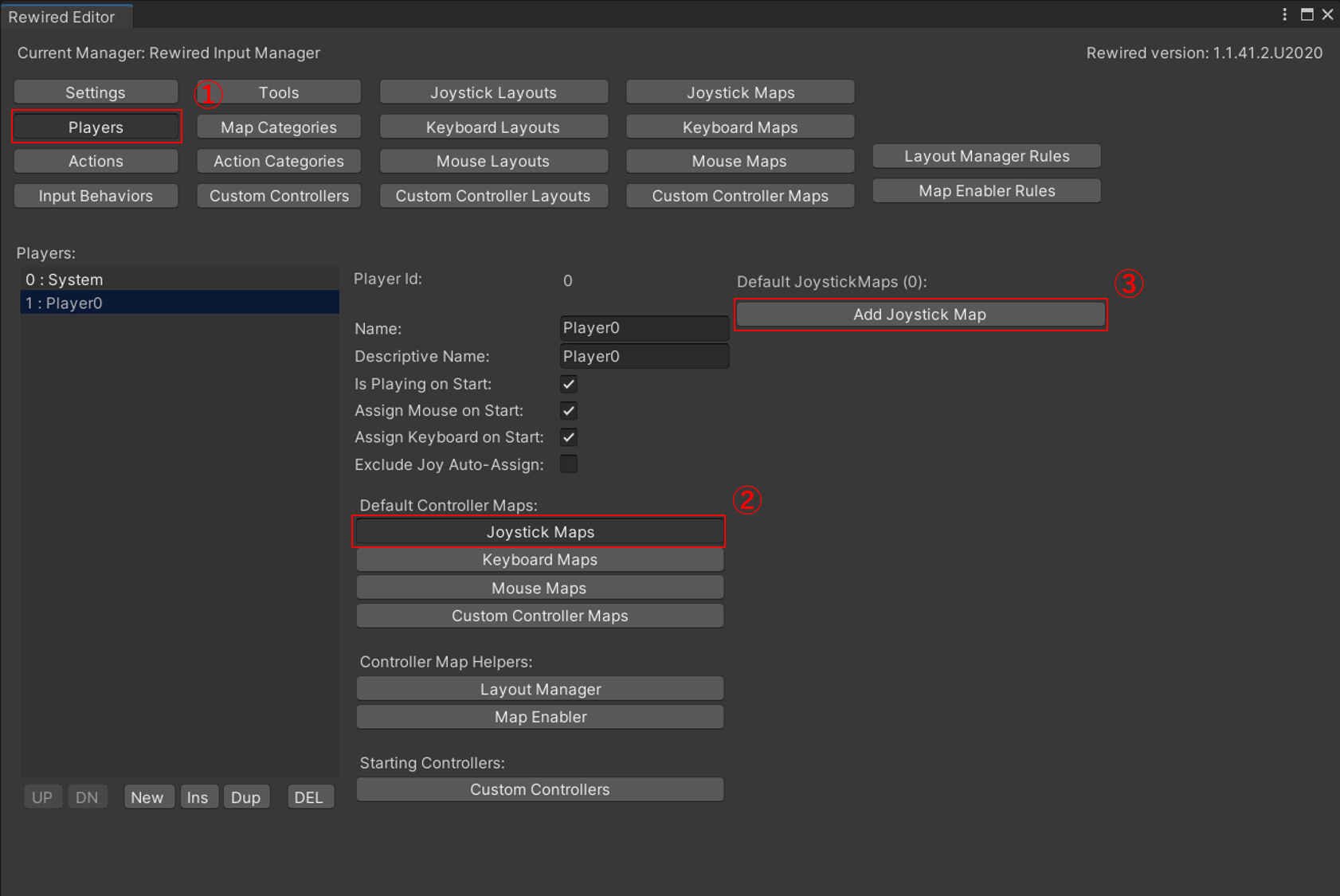Uncheck Is Playing on Start

[568, 383]
